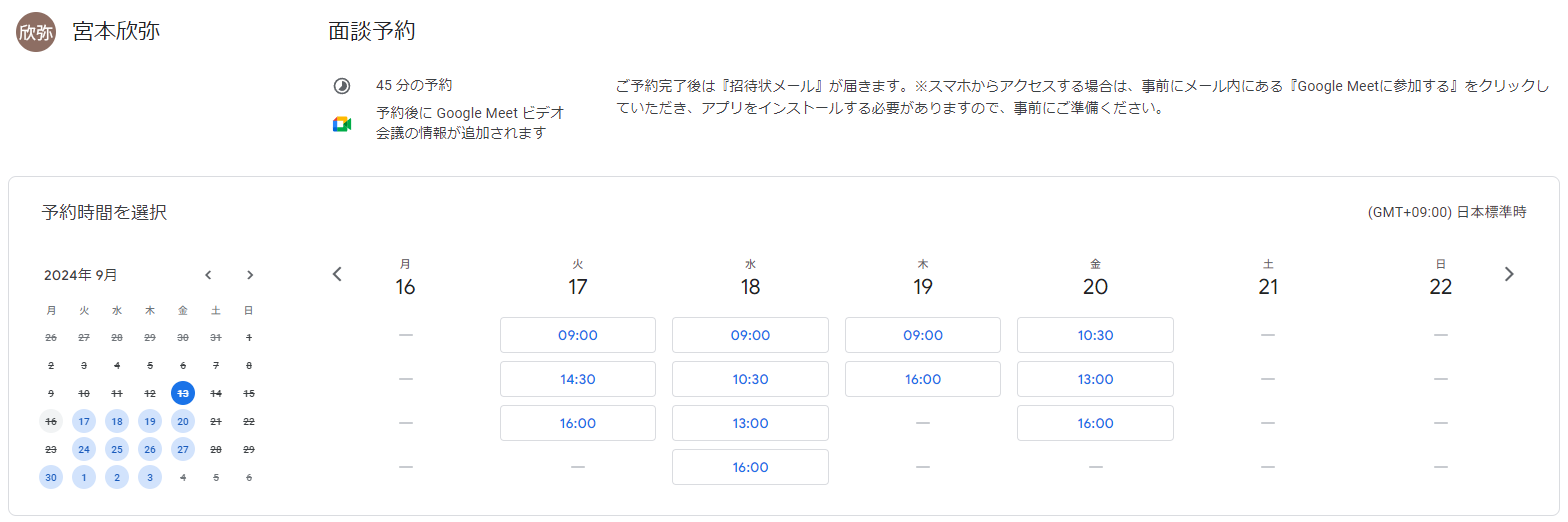Select the highlighted date 13 in calendar
The height and width of the screenshot is (522, 1568).
(x=183, y=393)
